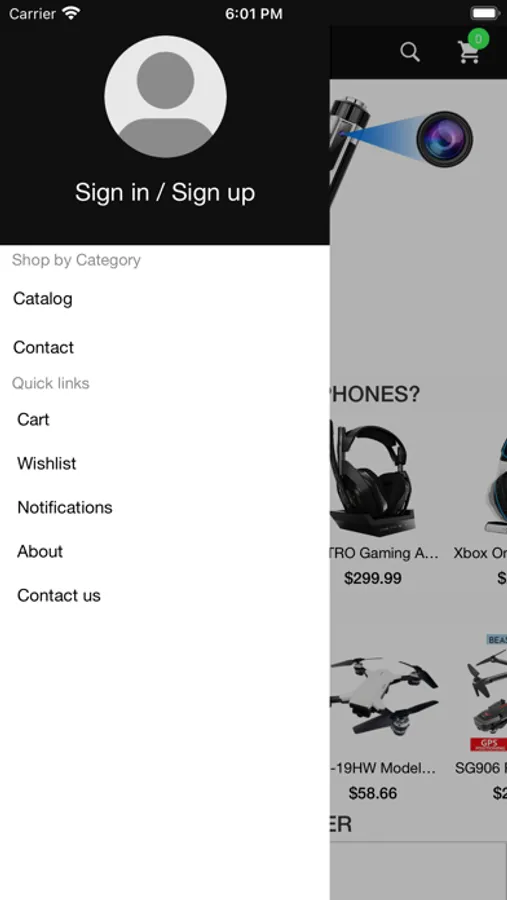Open the Contact category item
507x900 pixels.
(44, 347)
